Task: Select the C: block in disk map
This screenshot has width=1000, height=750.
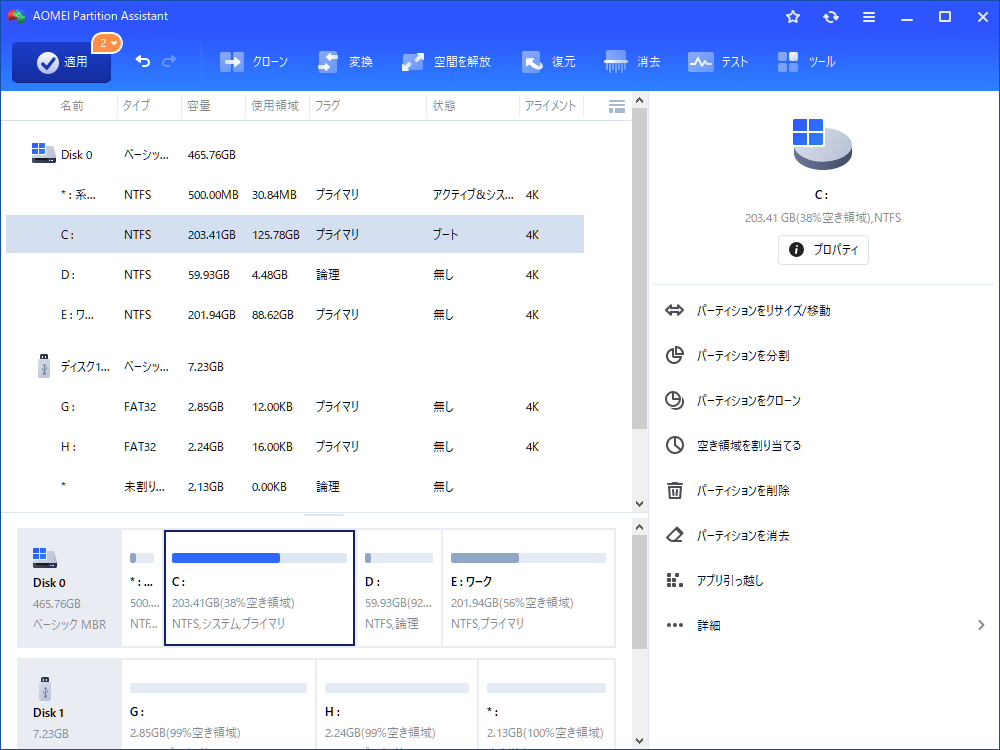Action: [259, 588]
